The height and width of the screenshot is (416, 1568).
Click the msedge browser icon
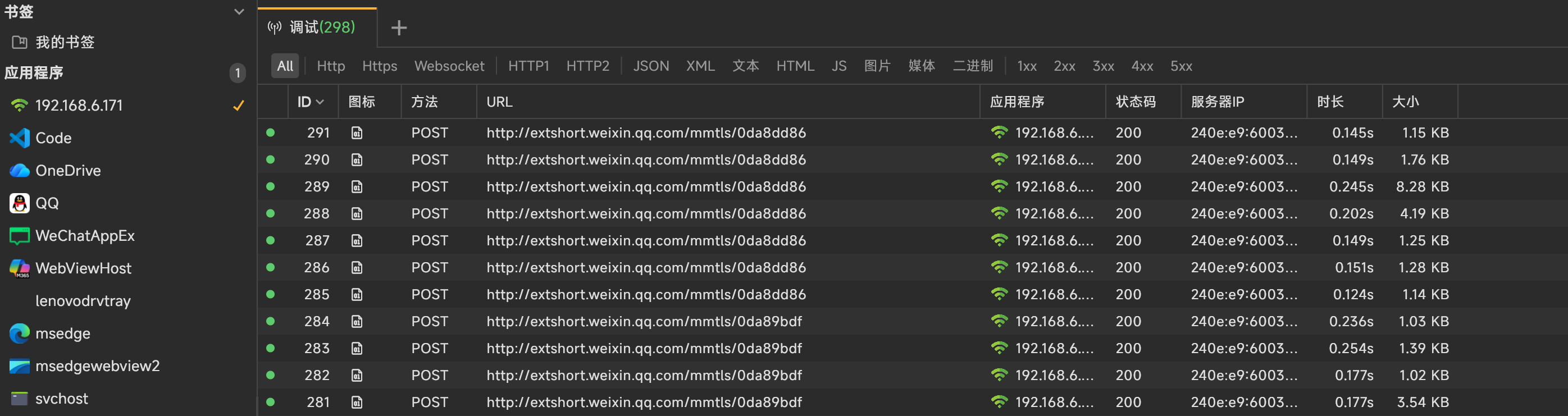pos(20,333)
